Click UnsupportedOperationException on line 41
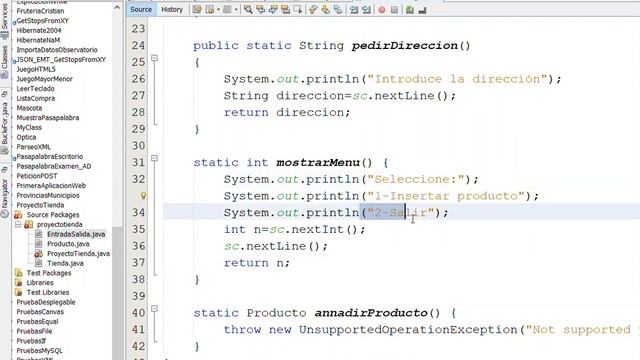640x360 pixels. pos(408,329)
